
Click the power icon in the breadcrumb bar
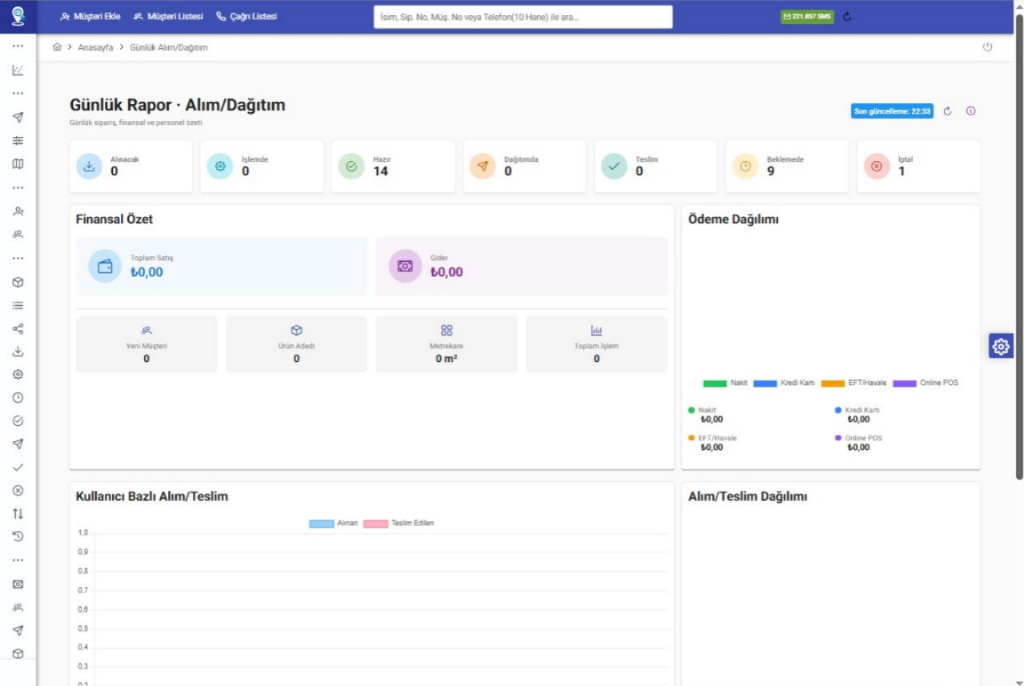(987, 47)
